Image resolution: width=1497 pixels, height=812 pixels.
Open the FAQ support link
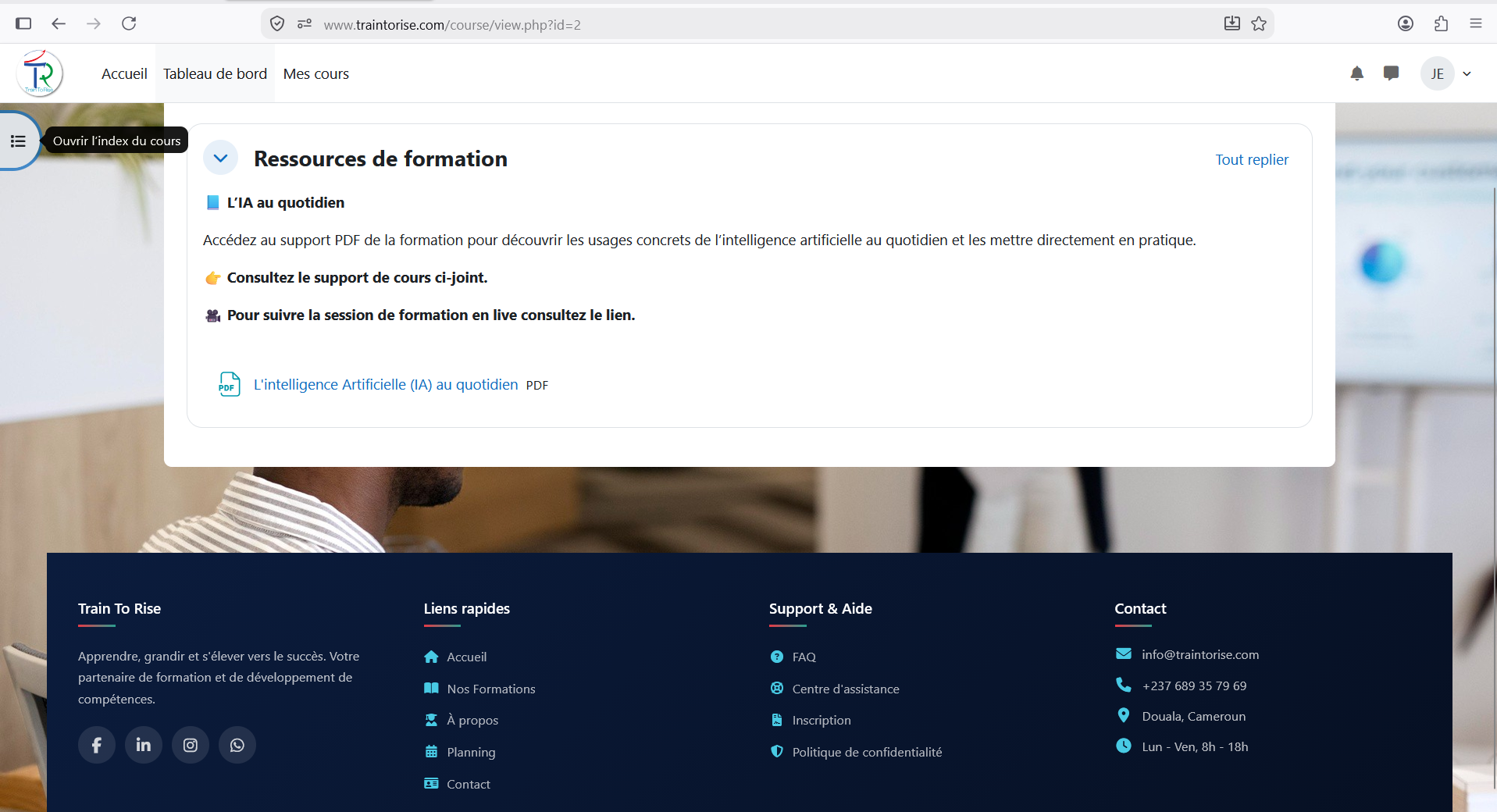coord(804,657)
